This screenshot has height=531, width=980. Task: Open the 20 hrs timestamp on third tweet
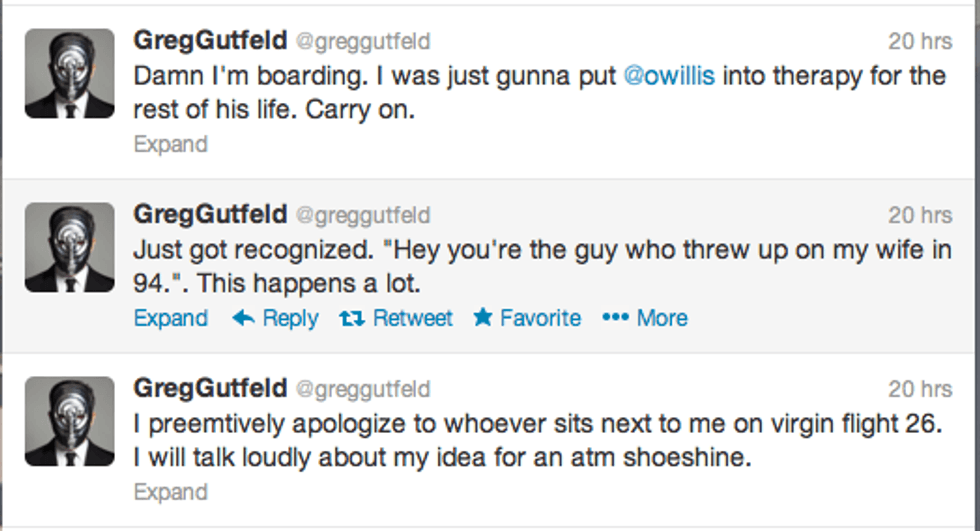919,389
